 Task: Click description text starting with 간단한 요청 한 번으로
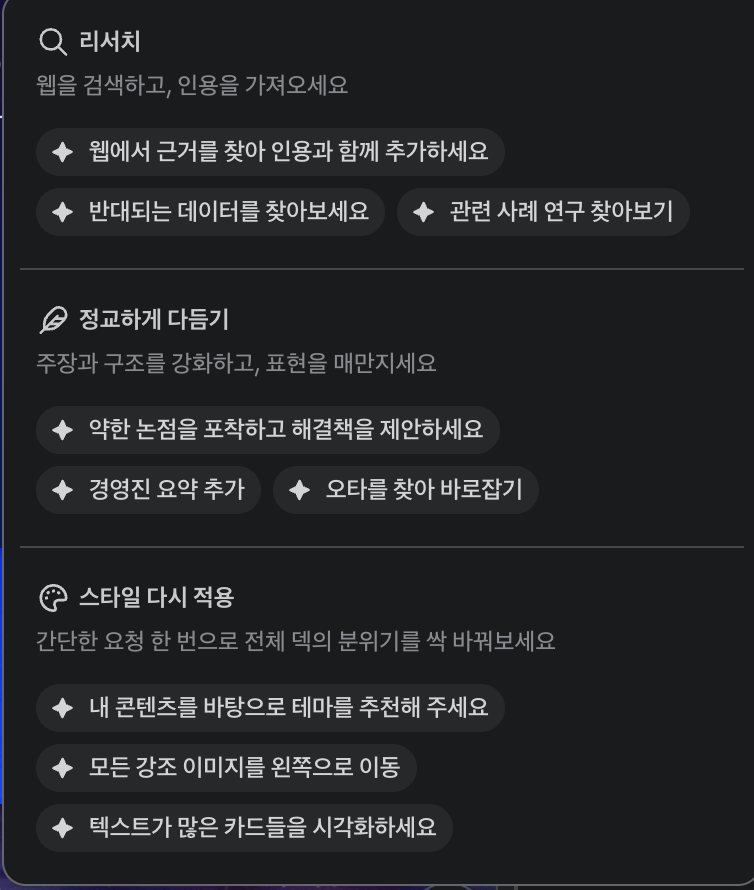point(295,641)
